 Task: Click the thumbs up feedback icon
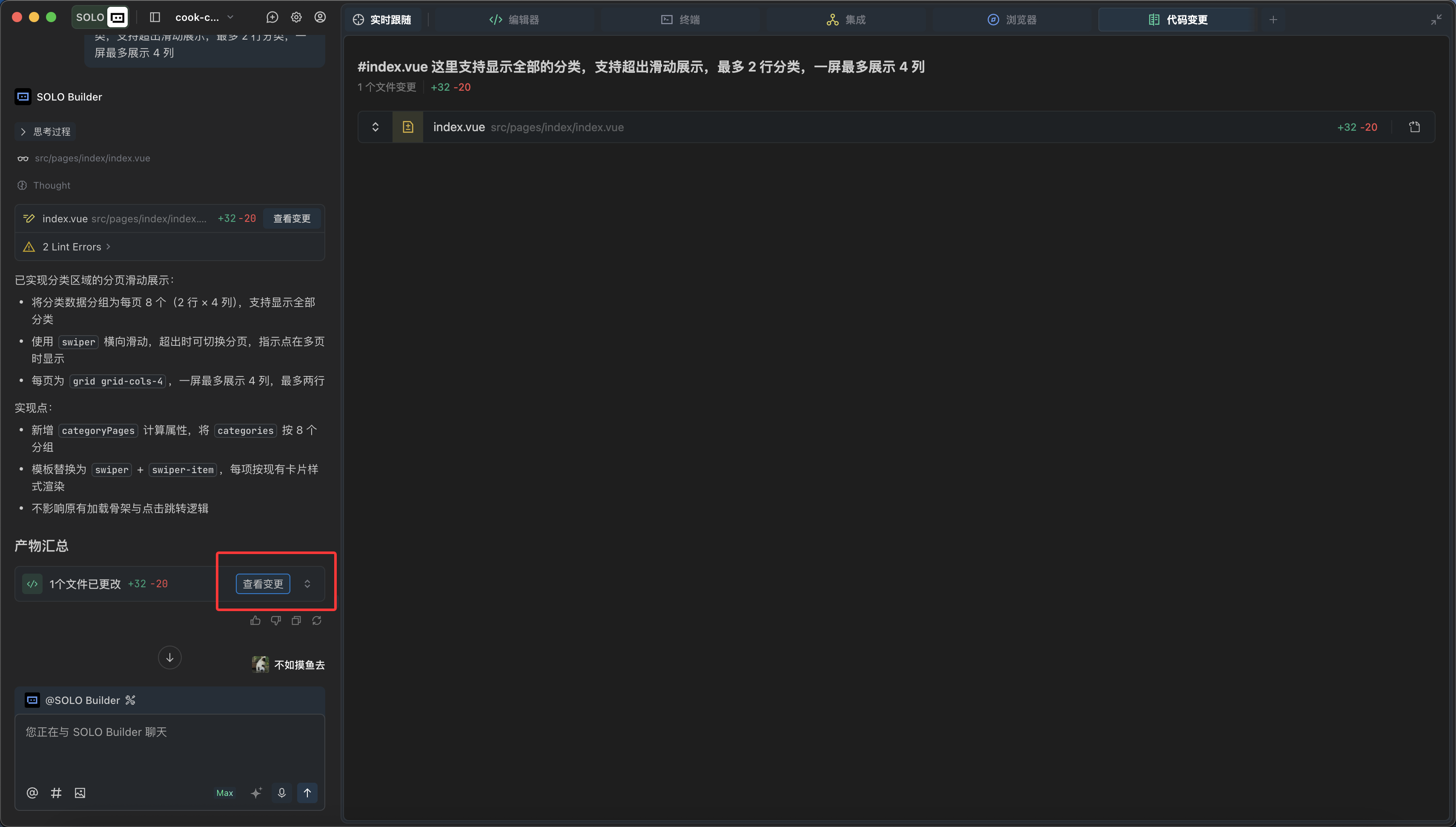tap(255, 620)
